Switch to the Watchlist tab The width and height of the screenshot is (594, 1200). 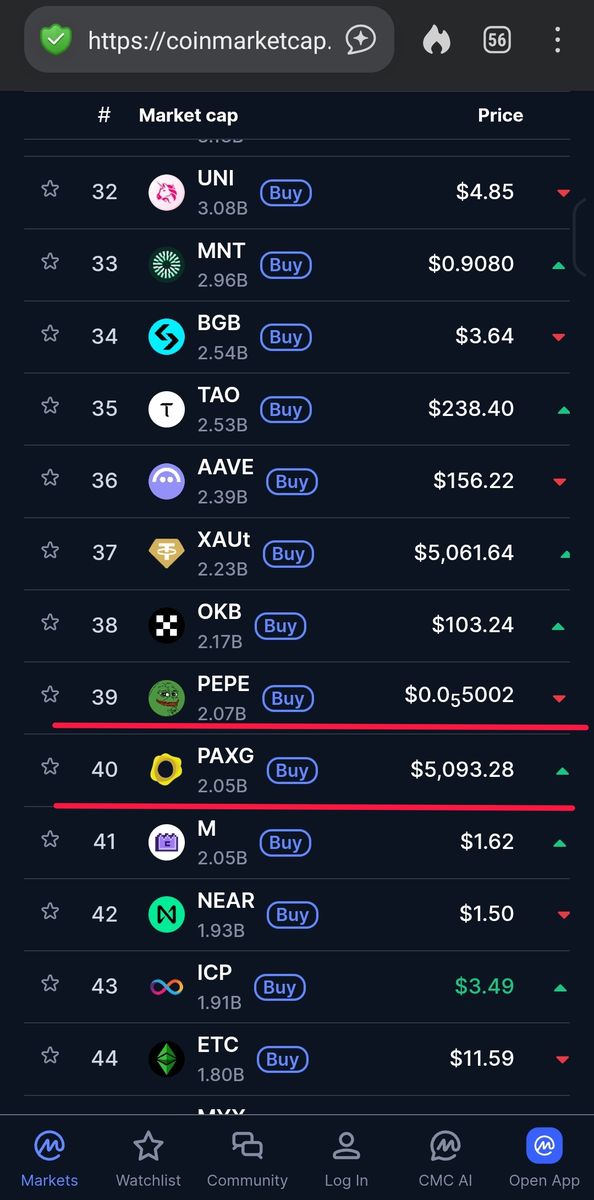pos(148,1159)
